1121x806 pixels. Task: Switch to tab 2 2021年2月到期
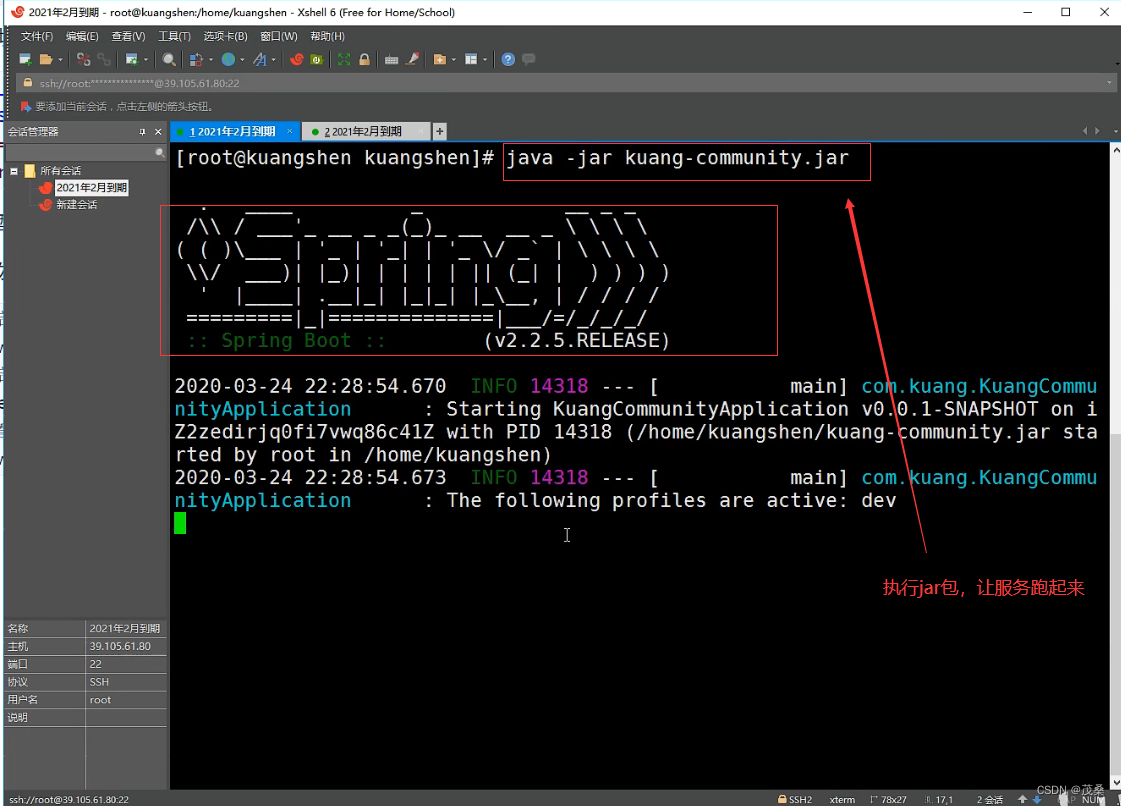coord(362,132)
